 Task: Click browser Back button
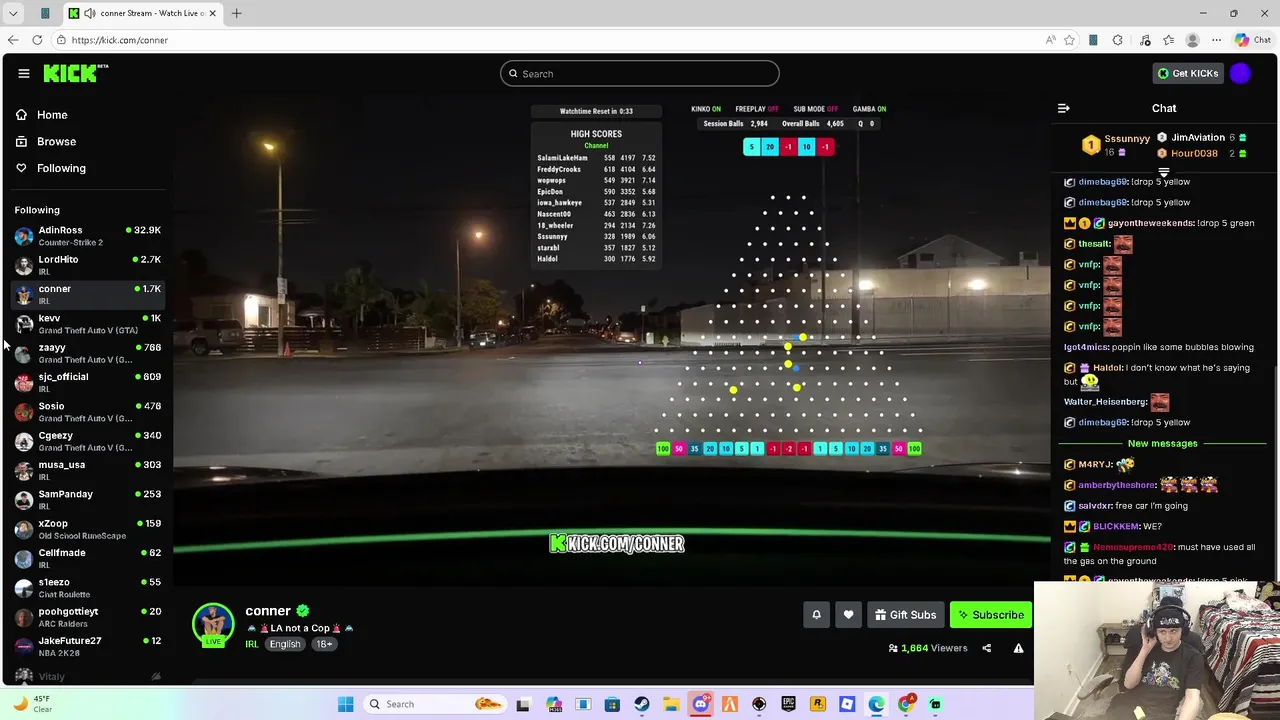[x=13, y=40]
